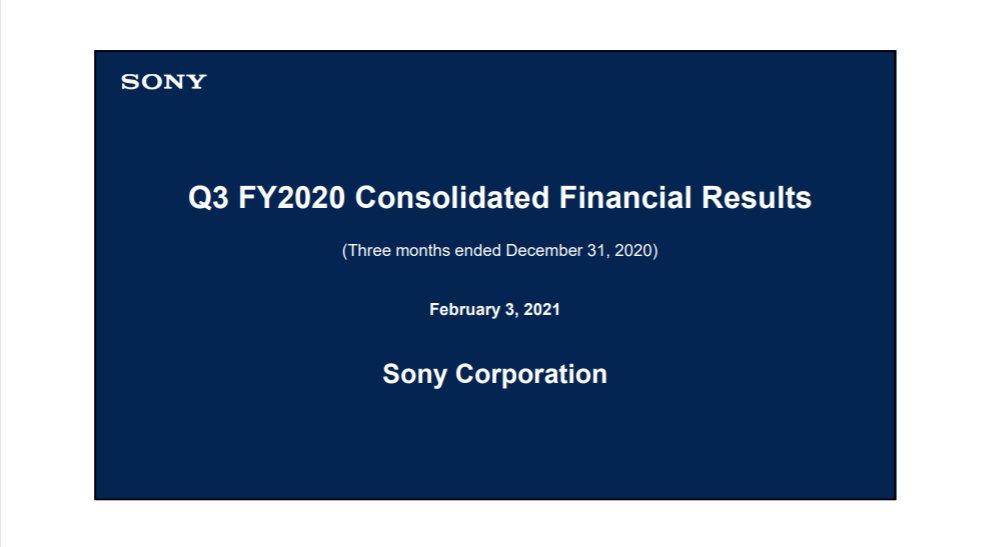Click 'FY2020' in the slide title

[x=292, y=198]
